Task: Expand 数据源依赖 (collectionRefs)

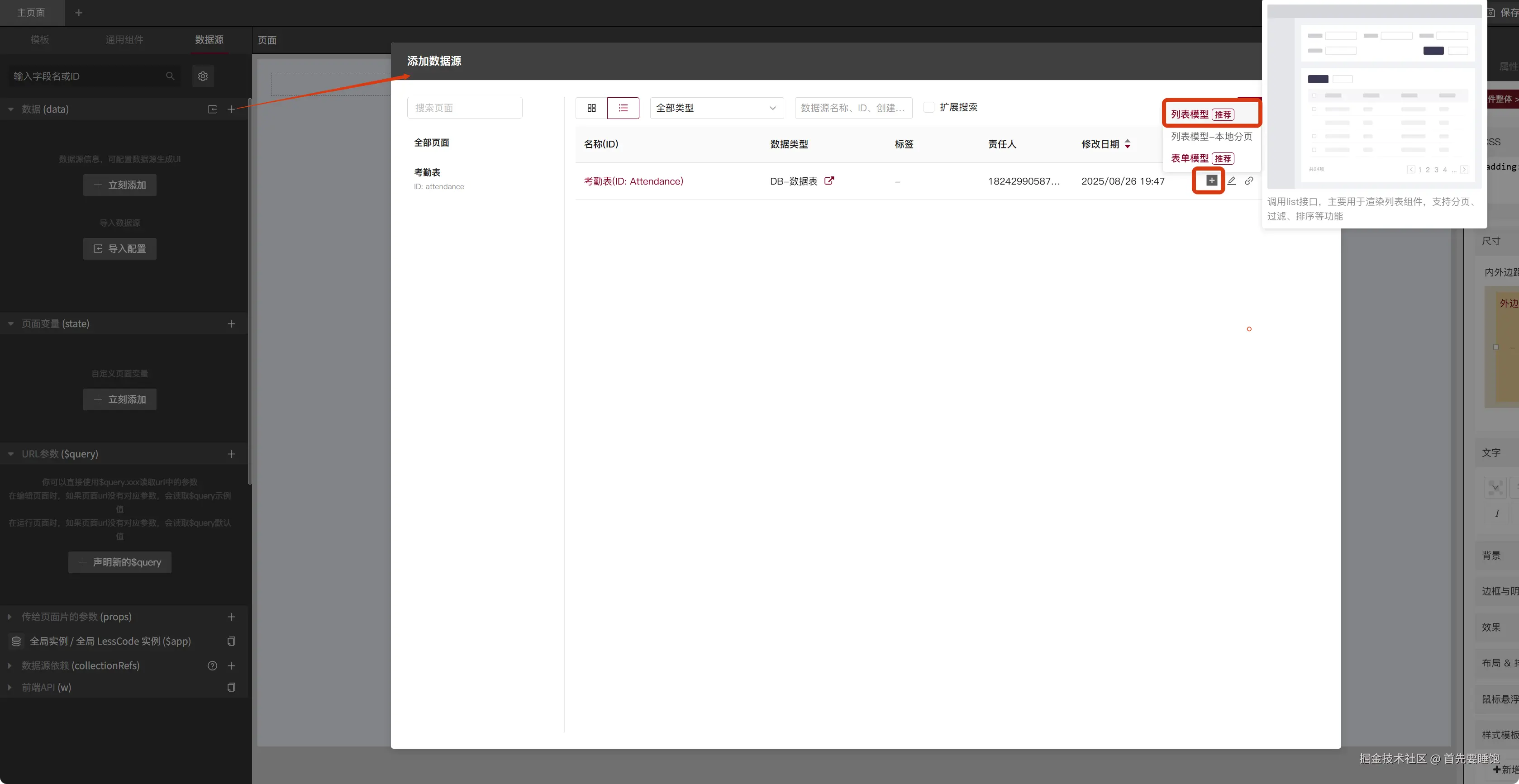Action: tap(10, 665)
